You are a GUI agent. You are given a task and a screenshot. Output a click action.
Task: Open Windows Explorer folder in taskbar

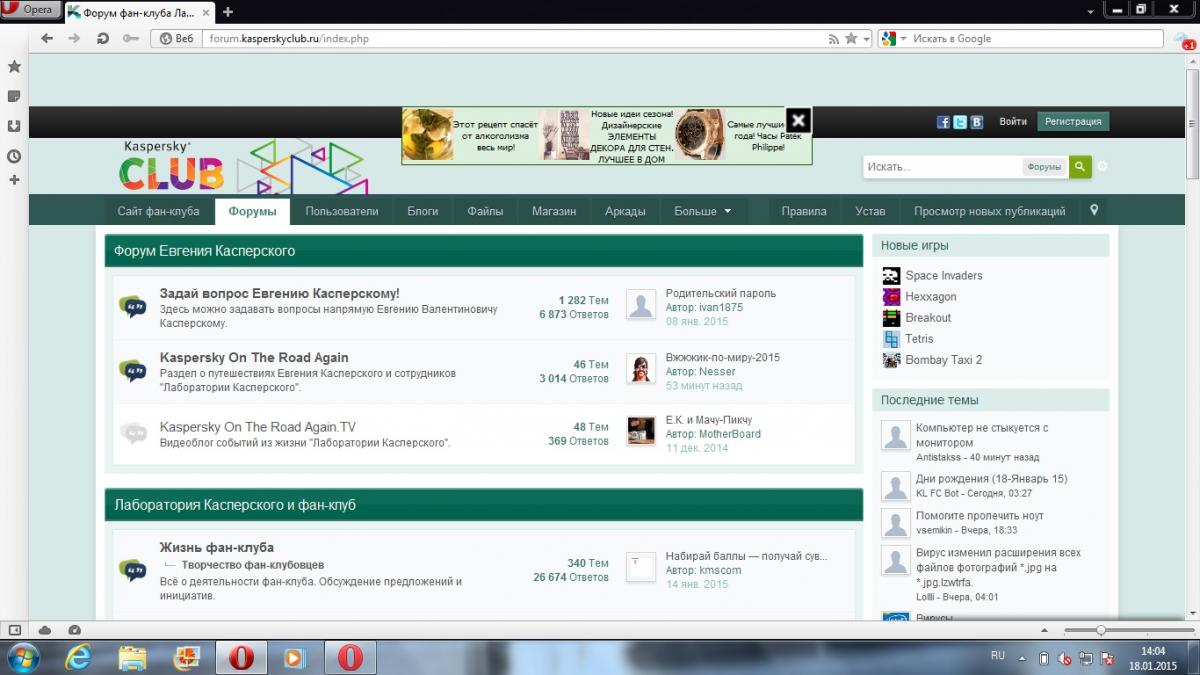133,658
